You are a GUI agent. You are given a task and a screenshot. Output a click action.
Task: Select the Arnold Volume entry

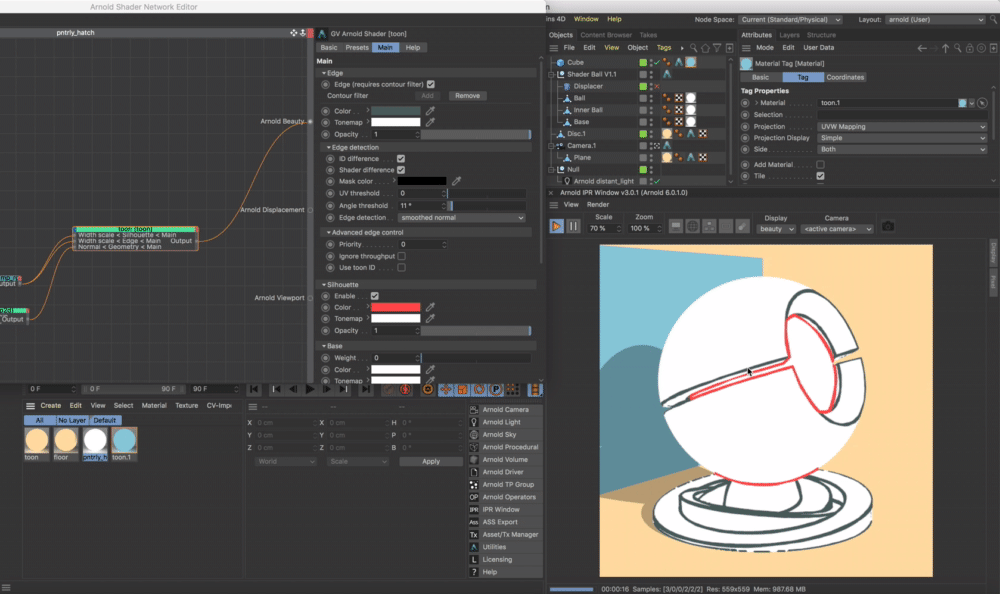505,459
